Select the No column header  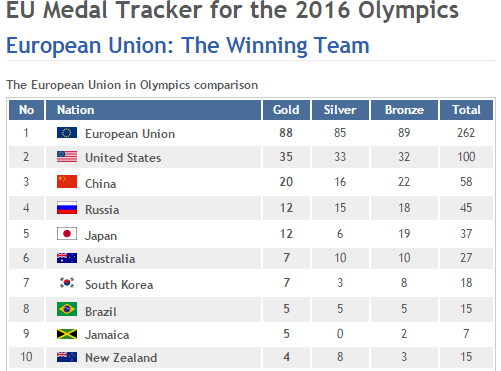click(x=26, y=110)
